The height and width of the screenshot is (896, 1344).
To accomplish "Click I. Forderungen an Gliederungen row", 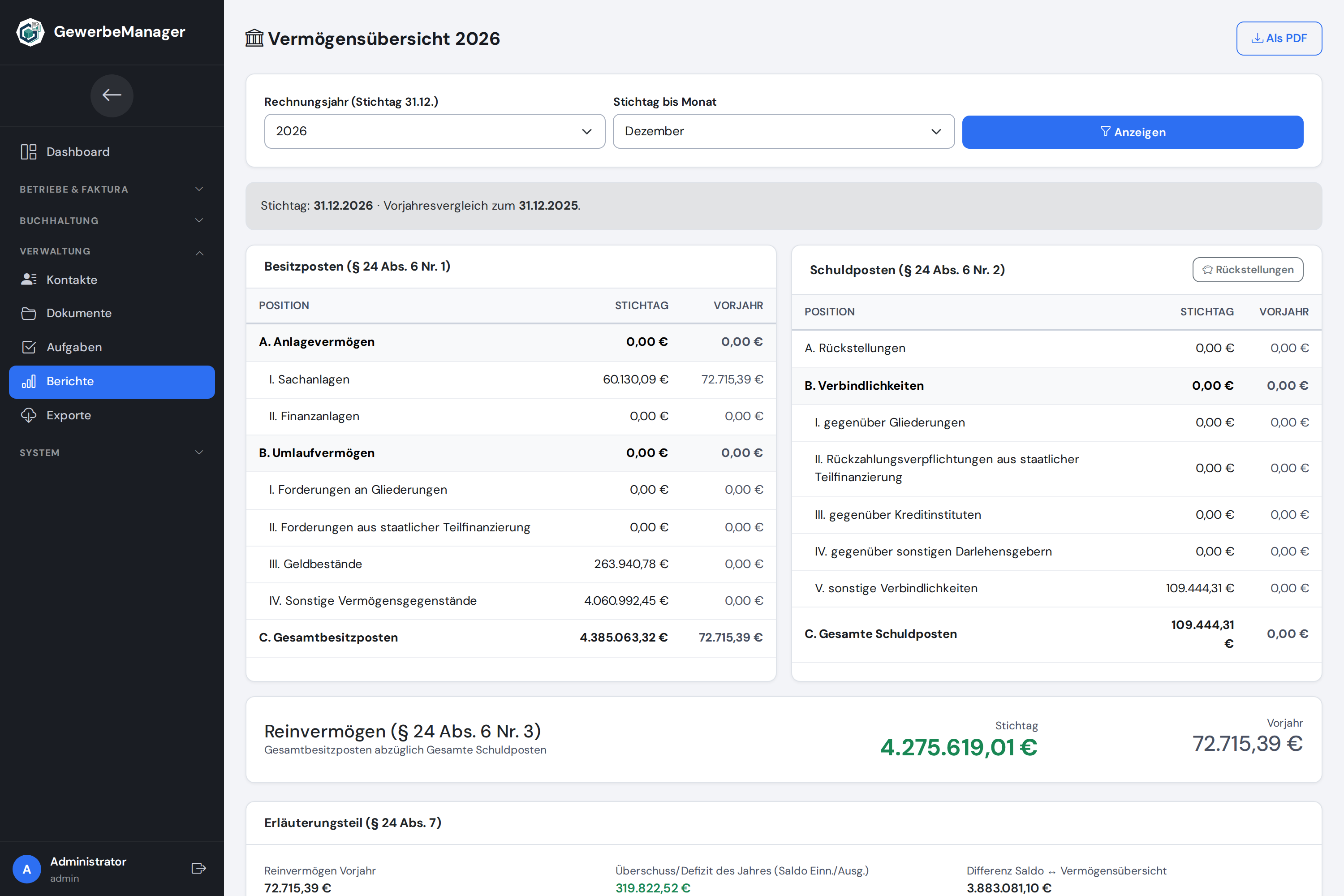I will point(511,490).
